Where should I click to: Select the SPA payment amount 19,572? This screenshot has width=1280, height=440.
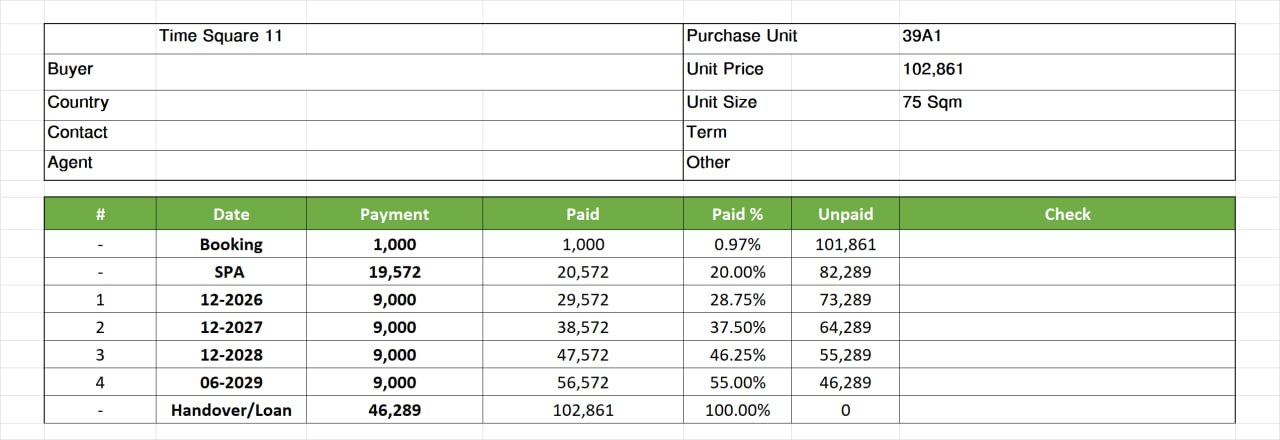394,272
